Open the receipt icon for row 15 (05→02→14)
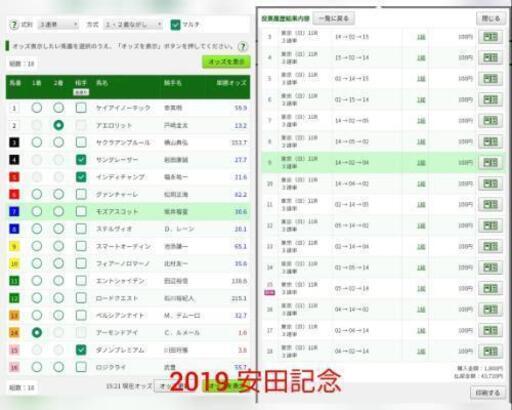 [x=490, y=289]
